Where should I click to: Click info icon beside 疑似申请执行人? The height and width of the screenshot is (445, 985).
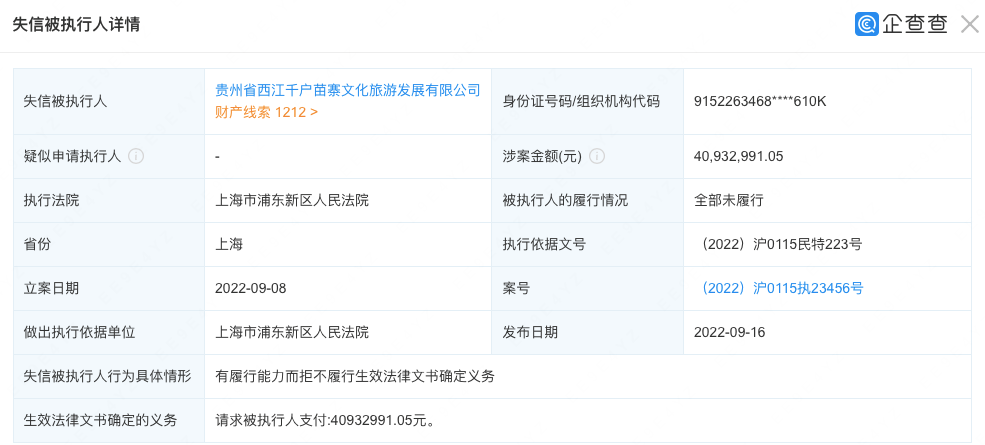[136, 156]
